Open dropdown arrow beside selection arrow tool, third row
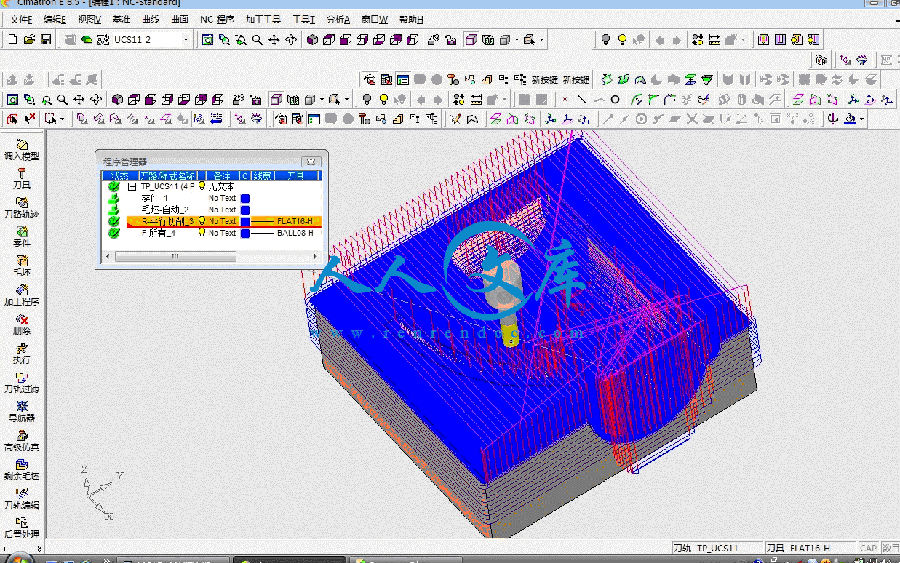900x563 pixels. (62, 119)
